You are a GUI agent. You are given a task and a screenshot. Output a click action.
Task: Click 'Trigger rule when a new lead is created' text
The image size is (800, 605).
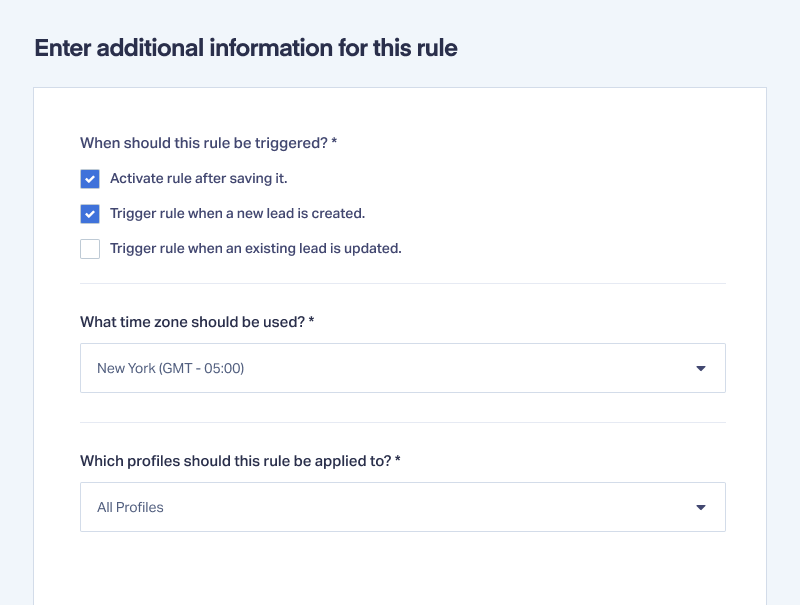click(237, 213)
